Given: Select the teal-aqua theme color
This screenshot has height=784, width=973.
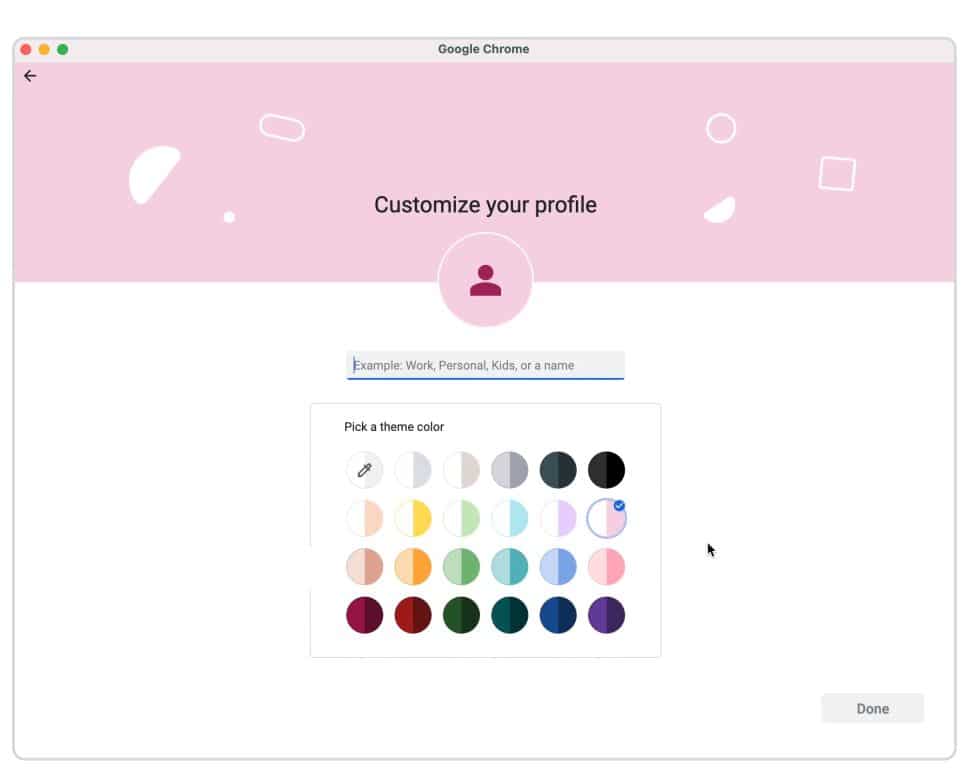Looking at the screenshot, I should click(509, 567).
